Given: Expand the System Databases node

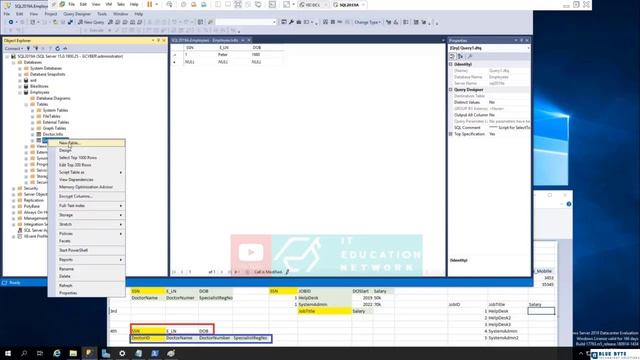Looking at the screenshot, I should click(20, 69).
